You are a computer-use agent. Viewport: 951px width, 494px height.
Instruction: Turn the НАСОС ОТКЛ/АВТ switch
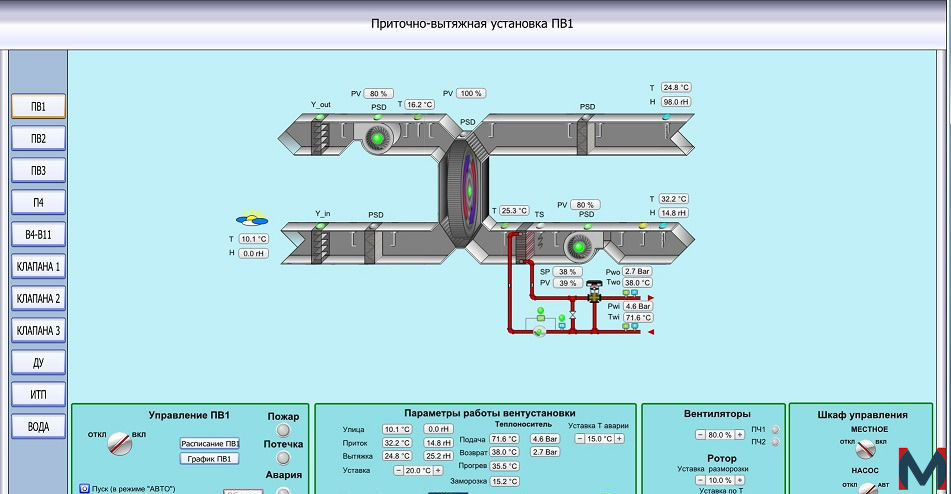[869, 489]
